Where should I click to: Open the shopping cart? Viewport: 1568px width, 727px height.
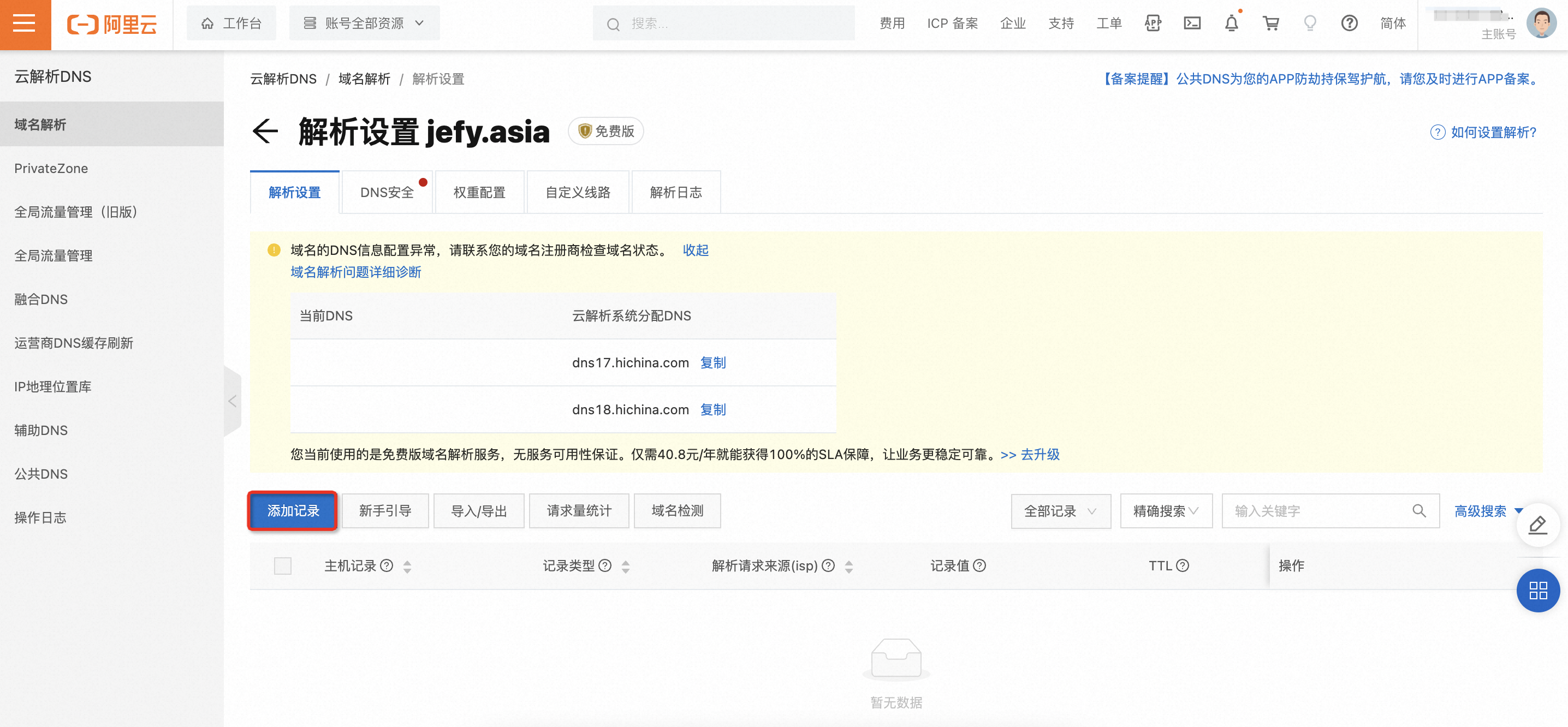[1271, 23]
